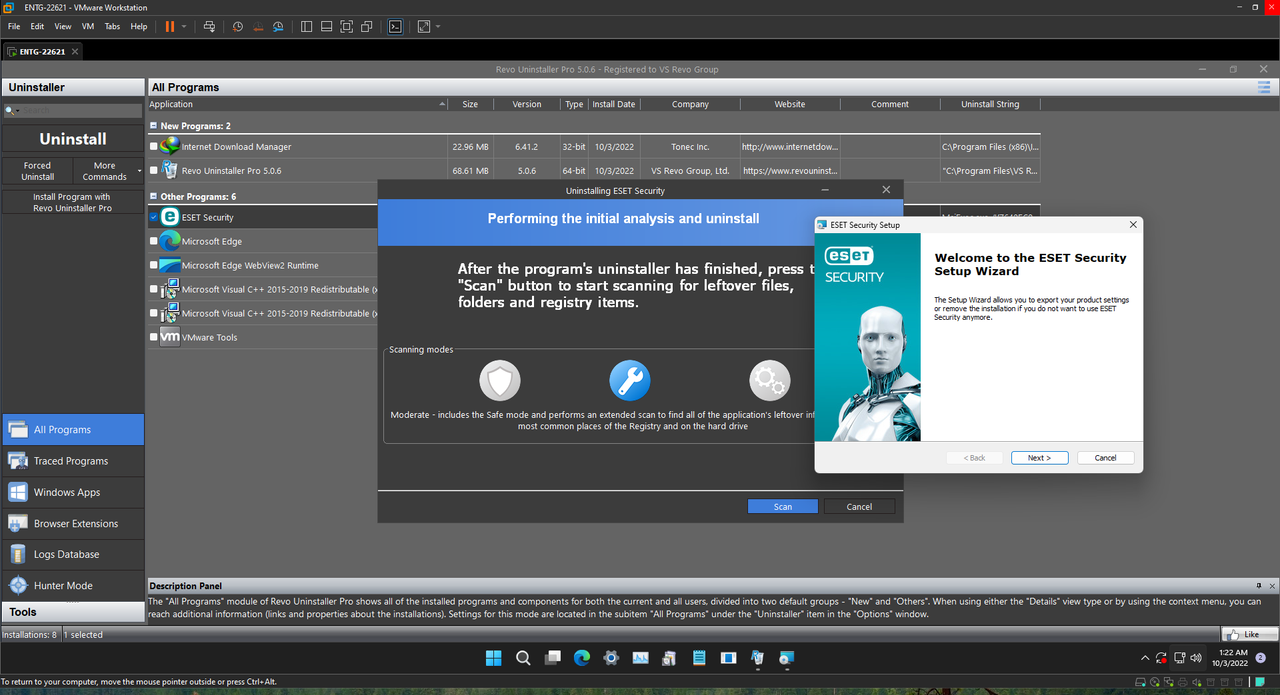Show hidden tray icons chevron
Image resolution: width=1280 pixels, height=695 pixels.
[1145, 658]
